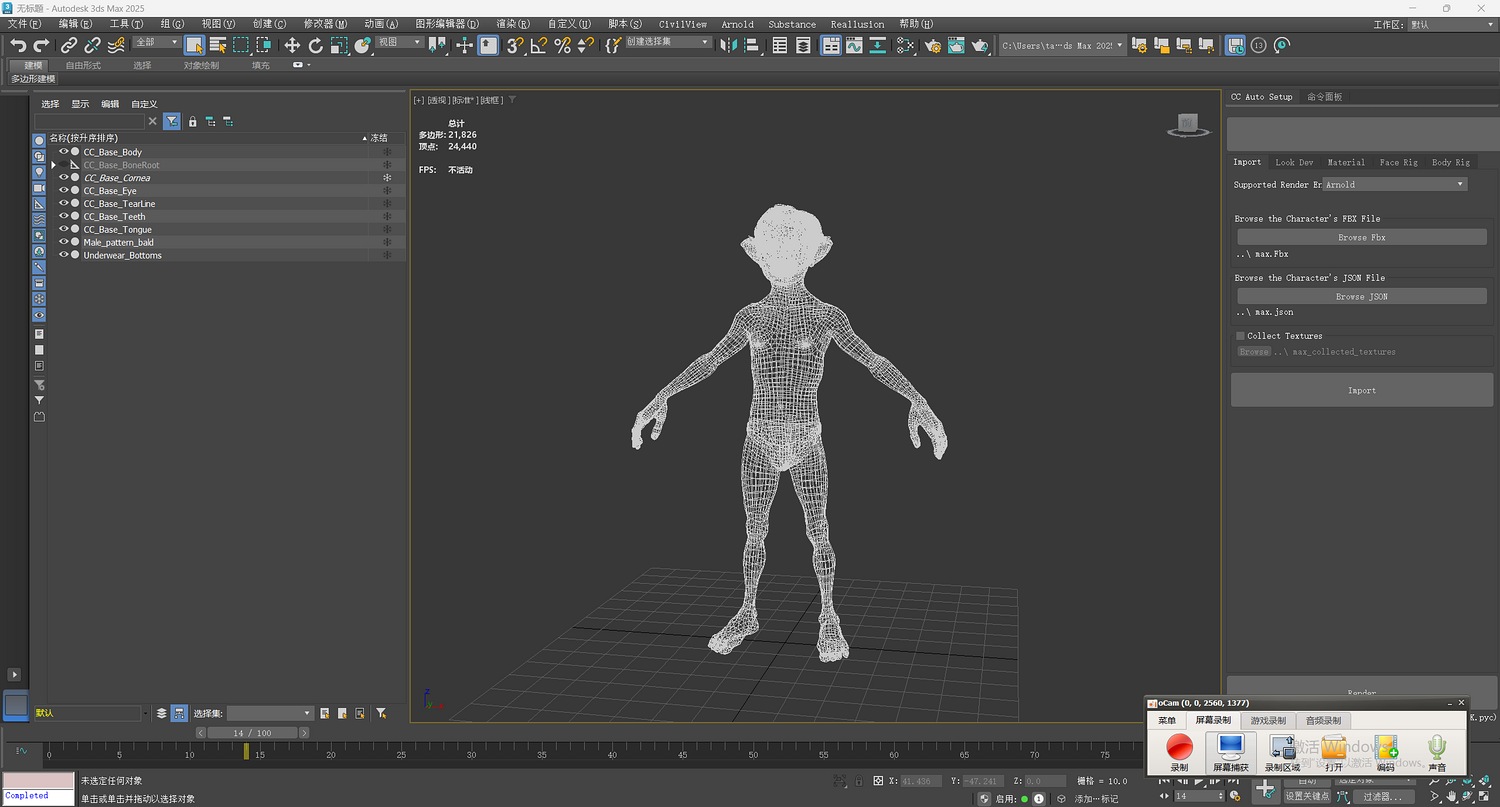Open the Supported Renderer Arnold dropdown

(x=1394, y=184)
